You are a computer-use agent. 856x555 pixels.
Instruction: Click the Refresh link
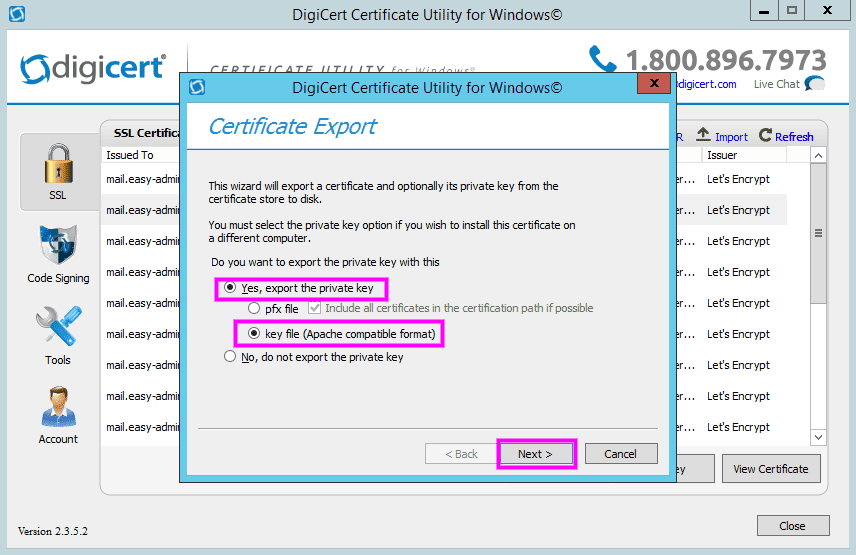(x=794, y=137)
